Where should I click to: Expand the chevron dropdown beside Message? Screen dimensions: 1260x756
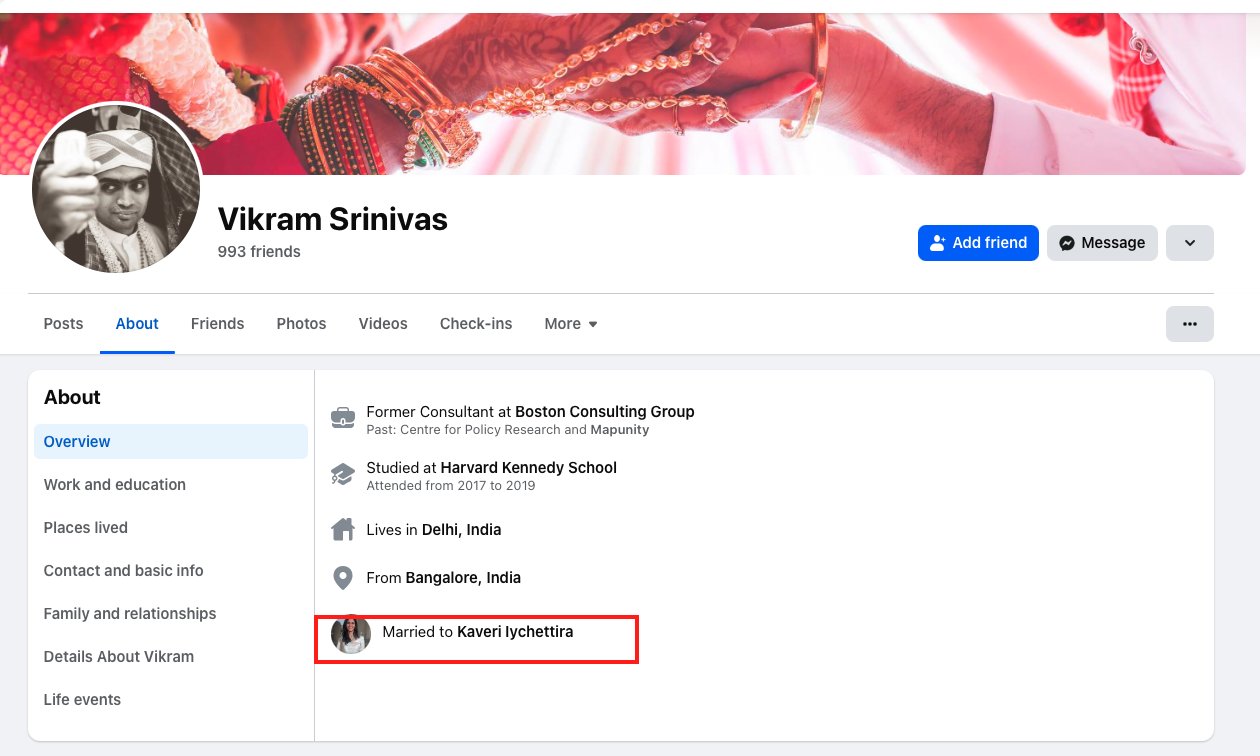(x=1189, y=243)
